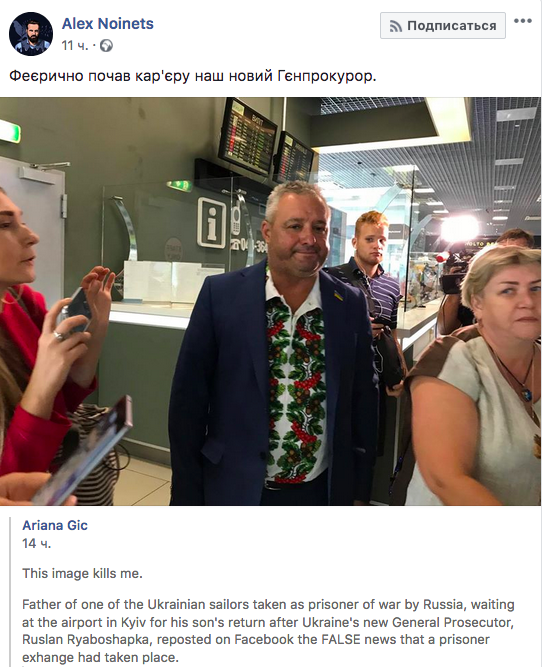542x667 pixels.
Task: Open the post's 11 ч. timestamp
Action: click(75, 46)
